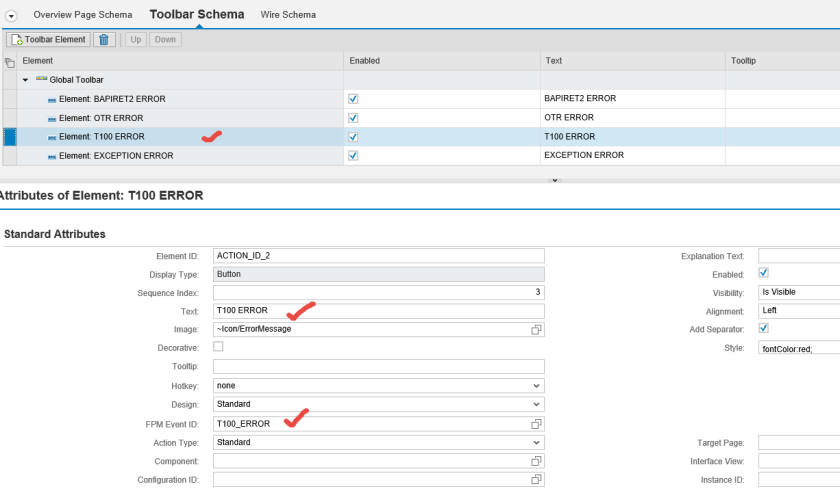Image resolution: width=840 pixels, height=493 pixels.
Task: Open value help for Component field
Action: click(x=536, y=461)
